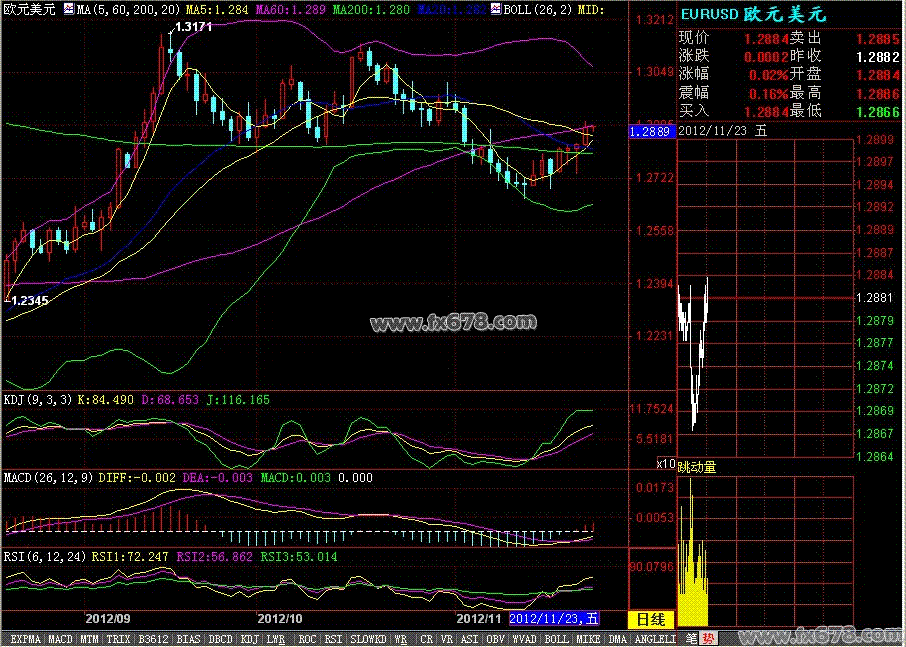Image resolution: width=906 pixels, height=647 pixels.
Task: Select the 势 trend view button
Action: [707, 638]
